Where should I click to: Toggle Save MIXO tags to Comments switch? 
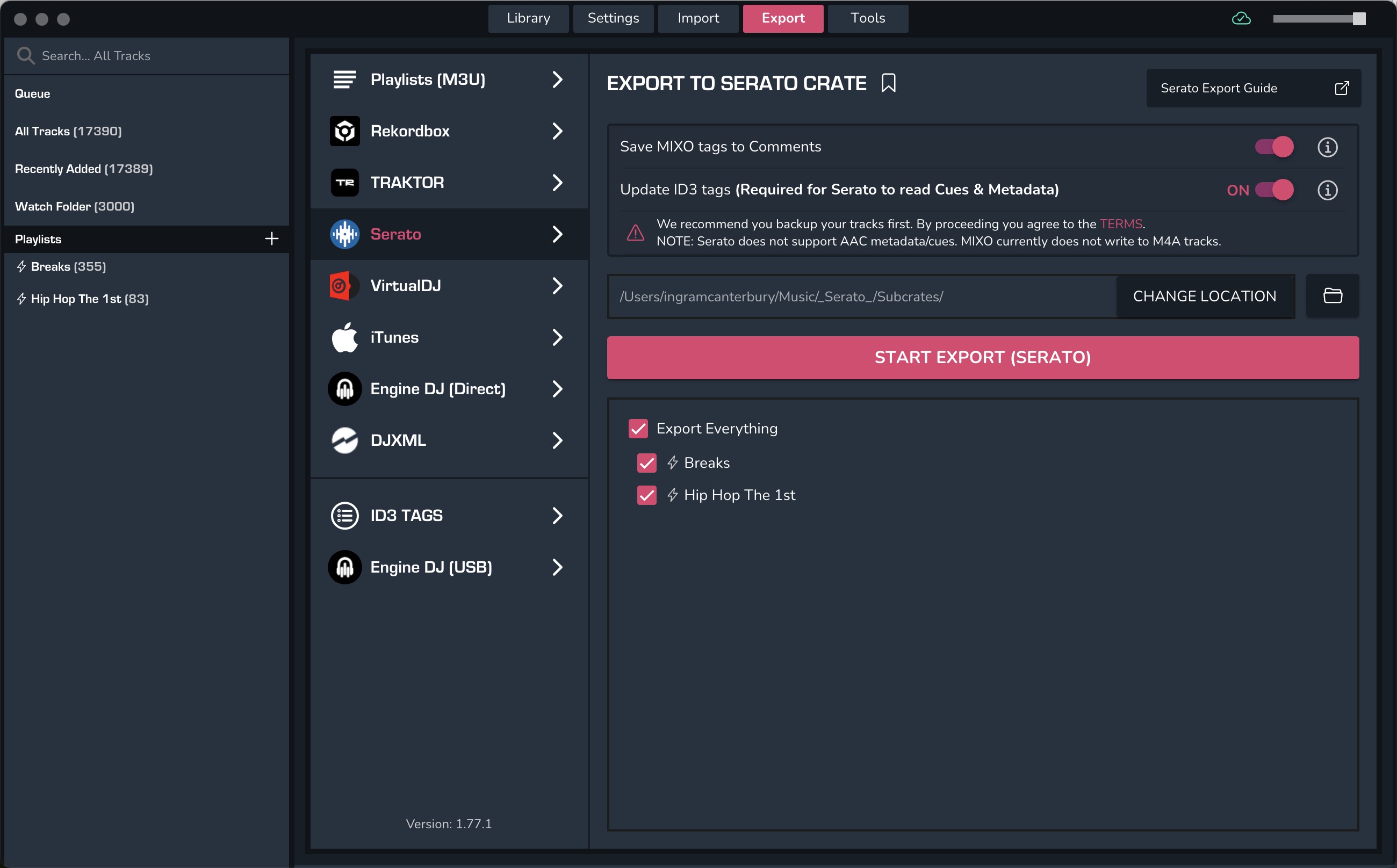[x=1273, y=147]
